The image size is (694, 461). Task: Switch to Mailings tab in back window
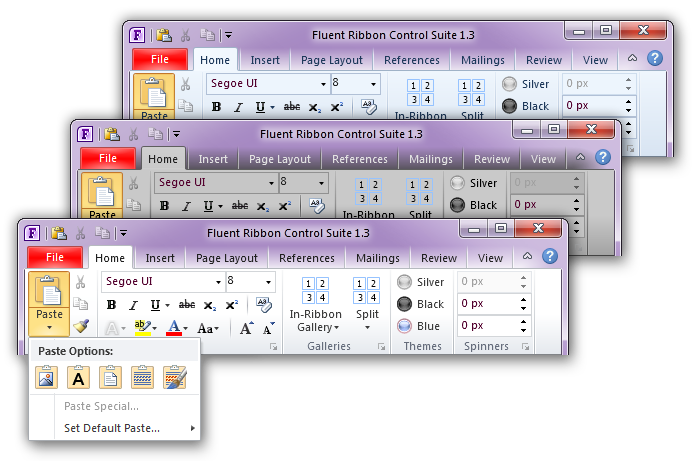click(x=482, y=60)
